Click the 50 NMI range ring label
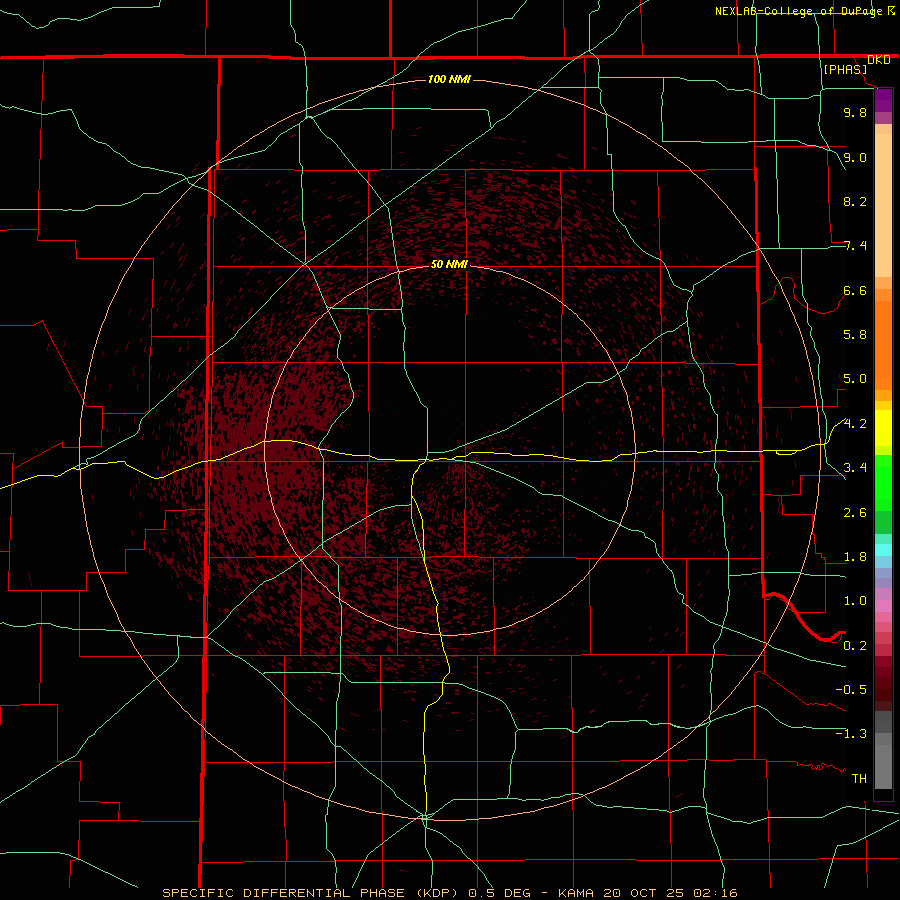Viewport: 900px width, 900px height. click(x=449, y=264)
